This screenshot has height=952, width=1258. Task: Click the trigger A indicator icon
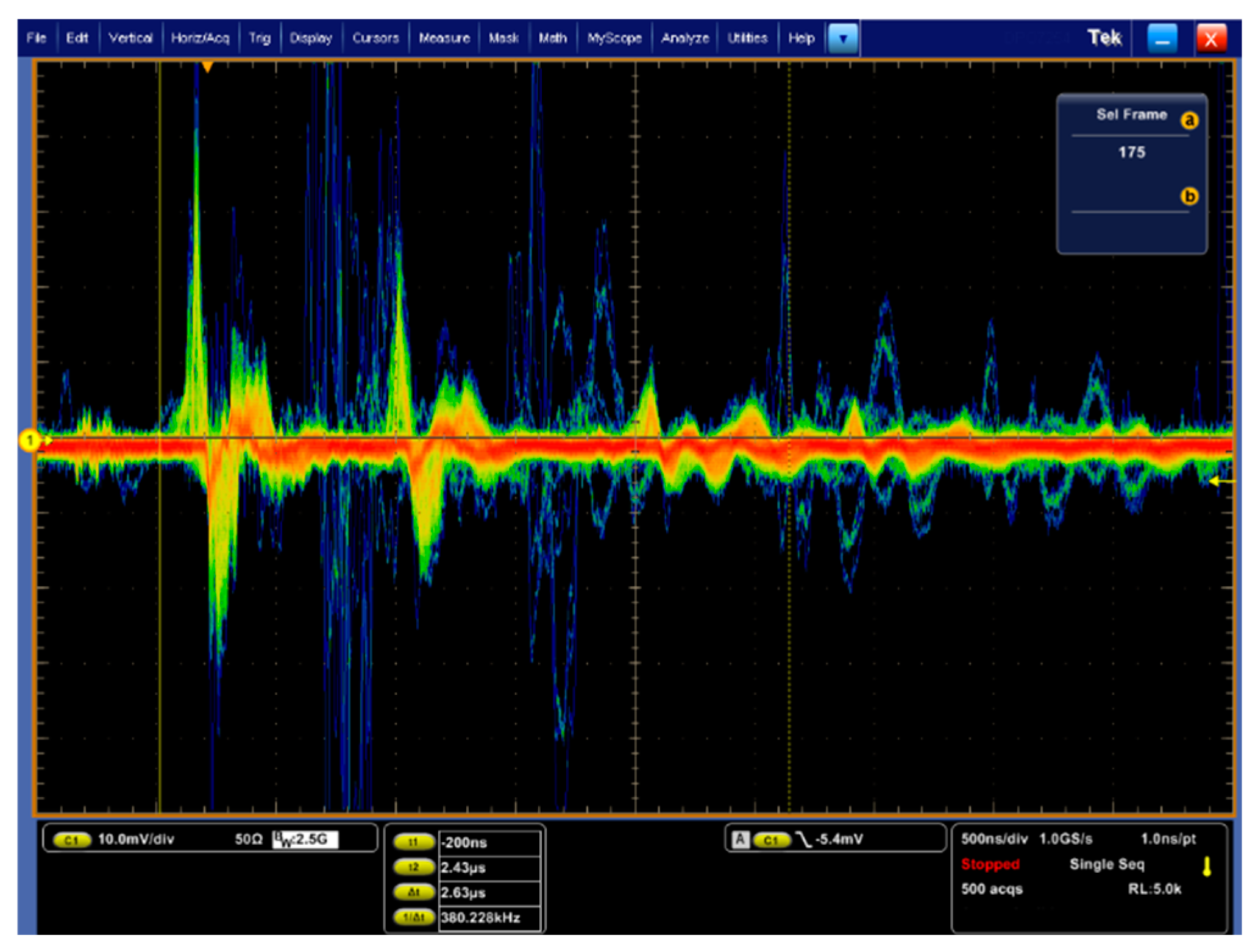(739, 839)
